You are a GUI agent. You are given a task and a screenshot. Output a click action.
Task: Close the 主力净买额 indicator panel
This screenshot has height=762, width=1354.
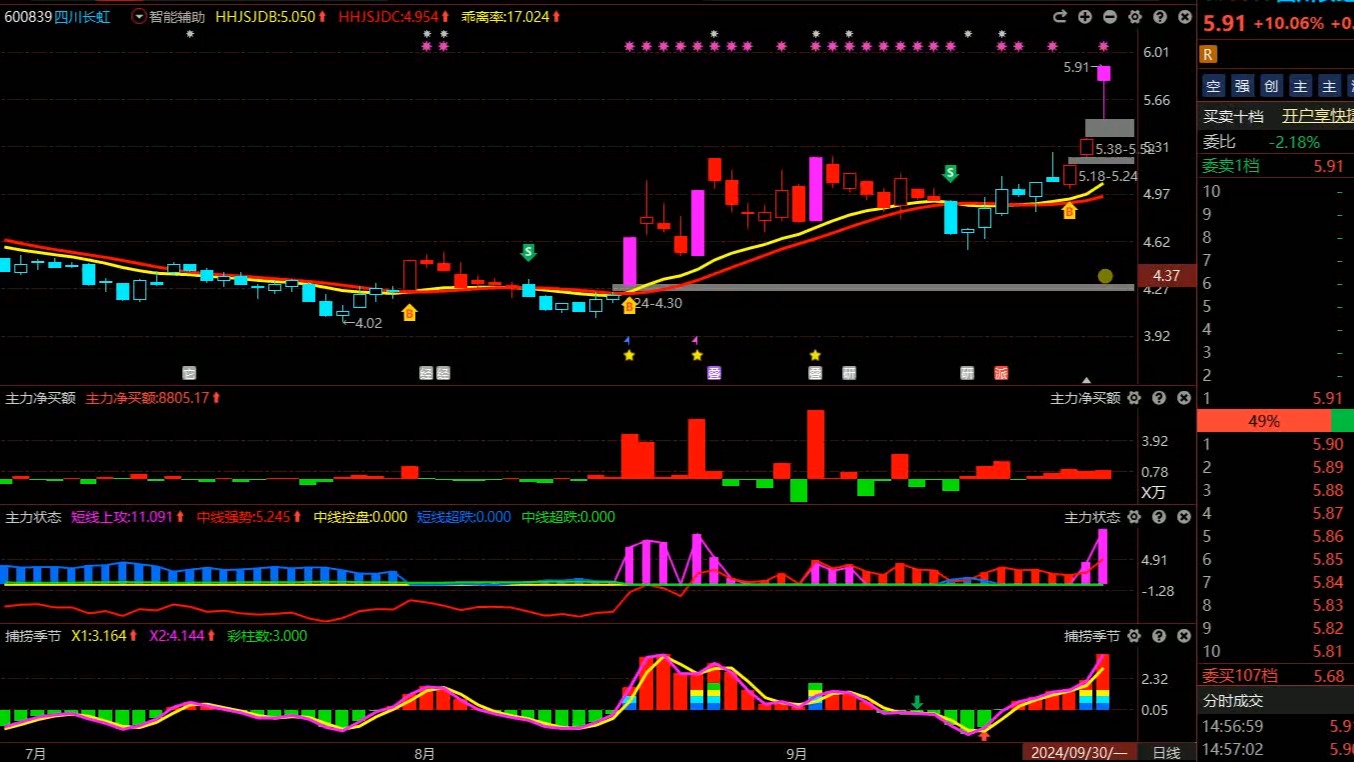coord(1183,398)
